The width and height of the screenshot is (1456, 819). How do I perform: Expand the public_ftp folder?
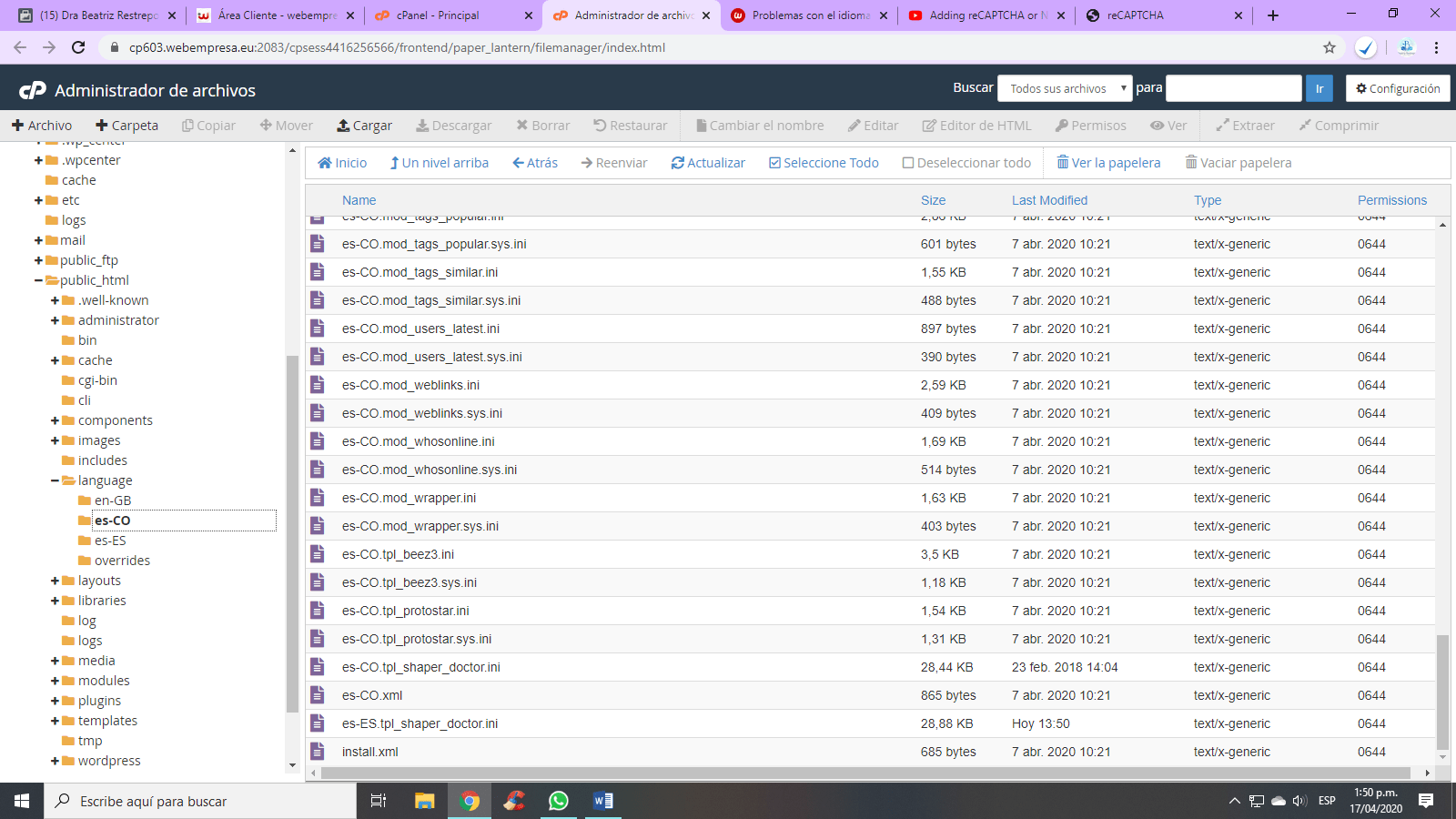coord(39,260)
